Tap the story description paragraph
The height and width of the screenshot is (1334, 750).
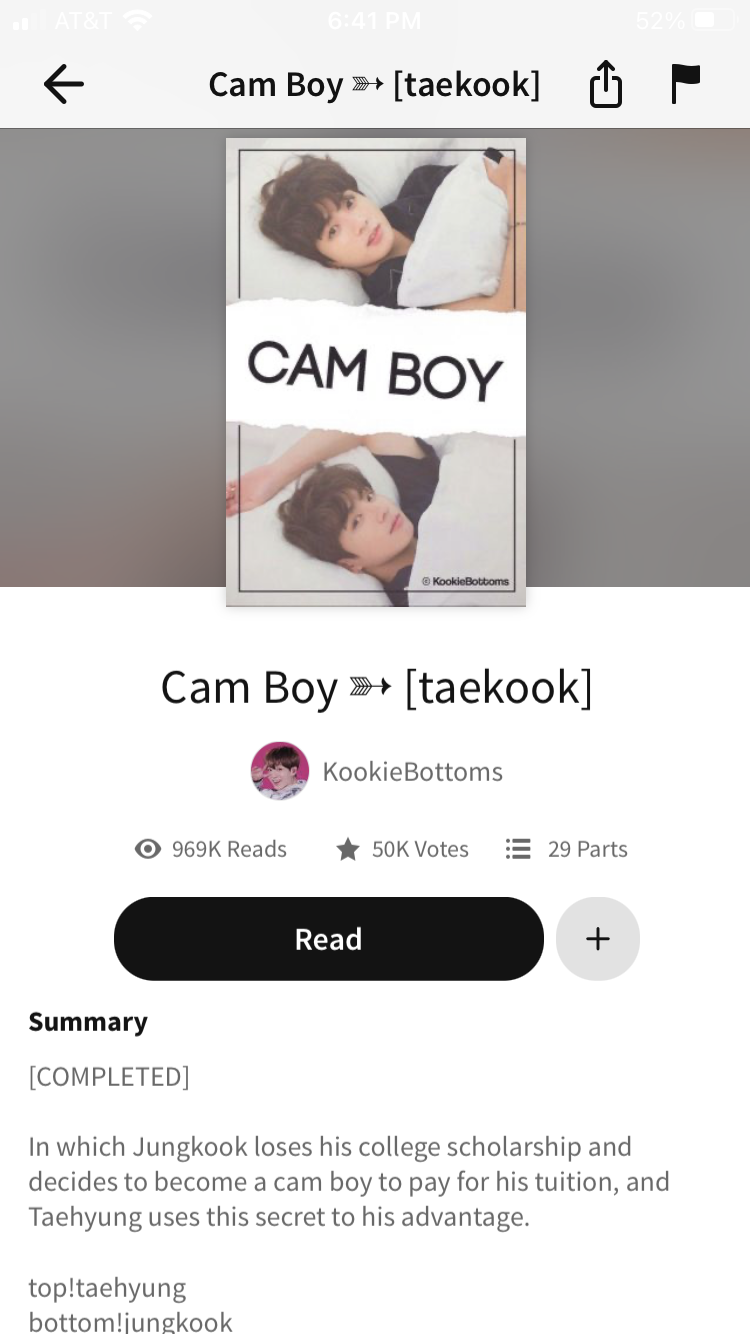point(349,1181)
